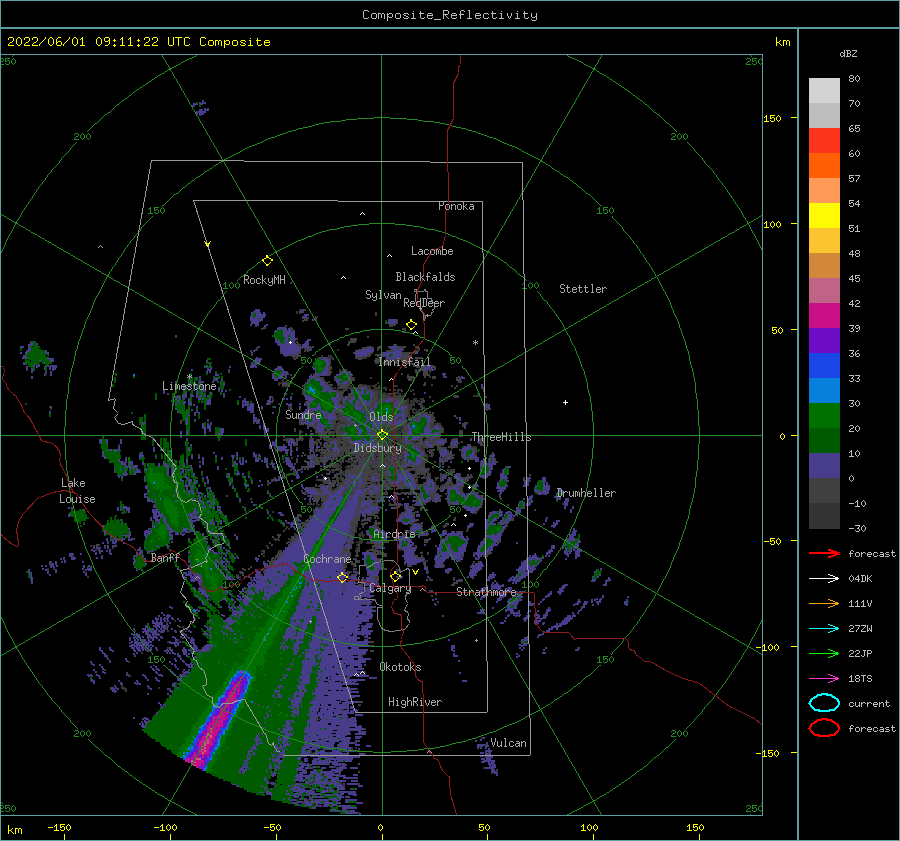Select the Olds label near radar center
Image resolution: width=900 pixels, height=841 pixels.
coord(381,417)
